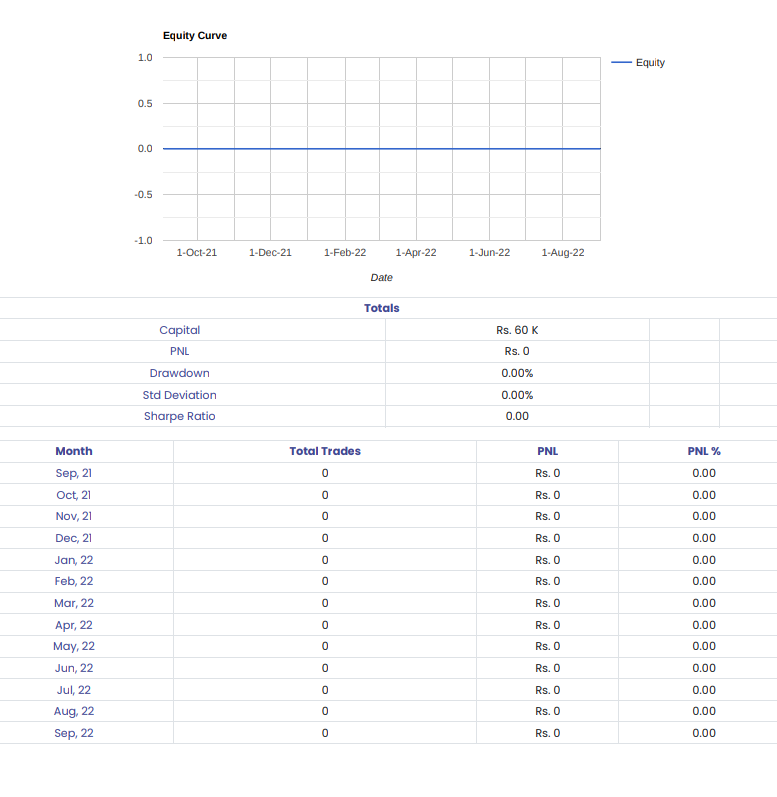Select the Sep, 21 month row
The height and width of the screenshot is (797, 777).
point(388,473)
